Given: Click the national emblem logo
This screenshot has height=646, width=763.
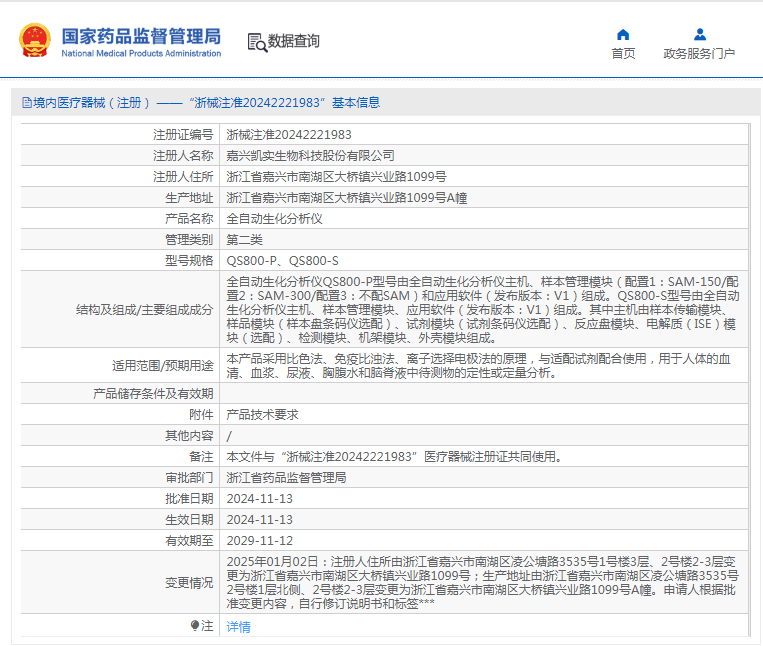Looking at the screenshot, I should click(35, 40).
